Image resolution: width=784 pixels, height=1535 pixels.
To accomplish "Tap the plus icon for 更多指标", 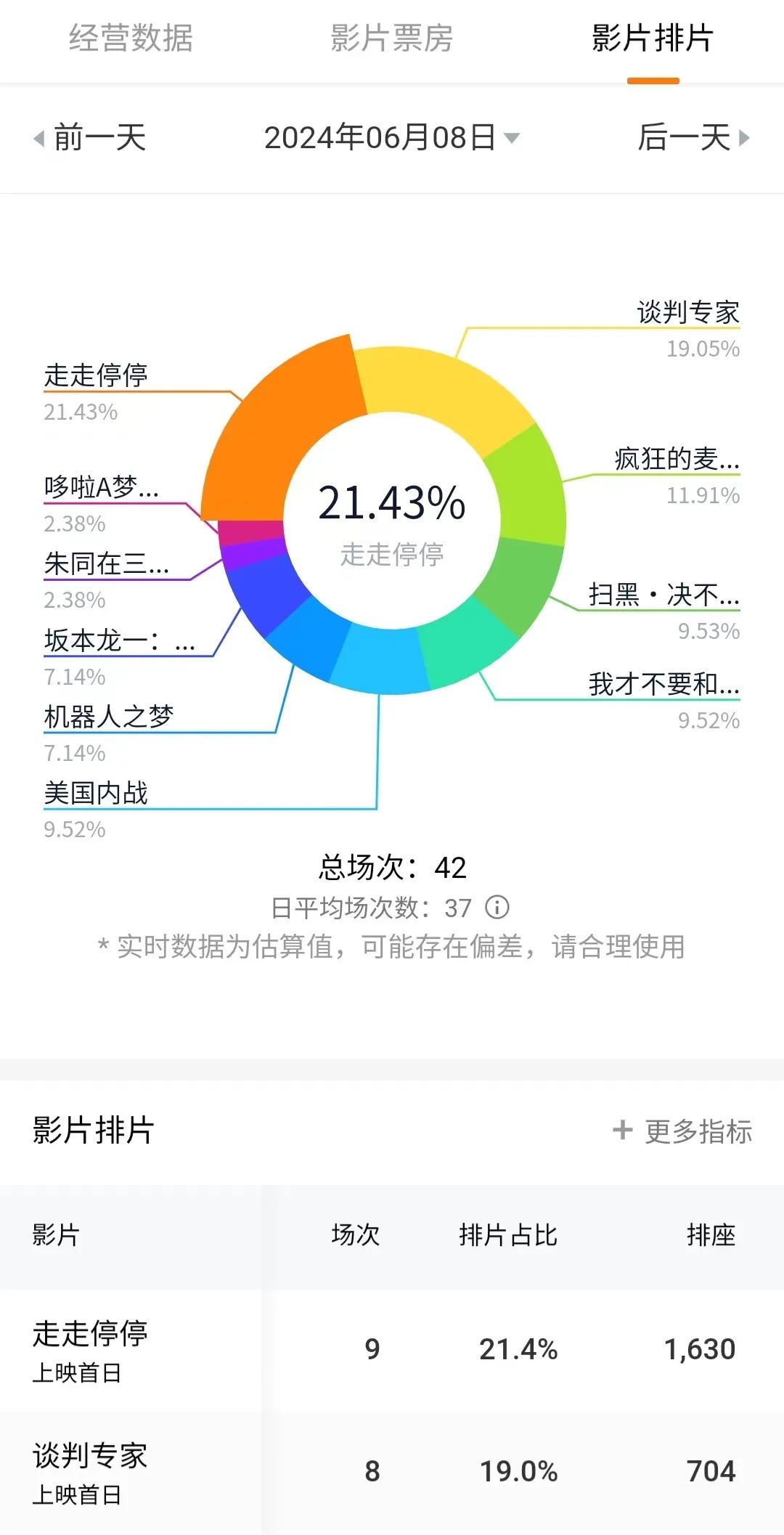I will (622, 1130).
